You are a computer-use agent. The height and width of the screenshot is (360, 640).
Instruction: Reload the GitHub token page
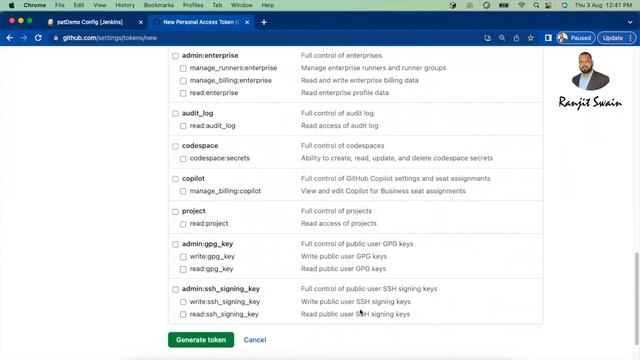(38, 38)
